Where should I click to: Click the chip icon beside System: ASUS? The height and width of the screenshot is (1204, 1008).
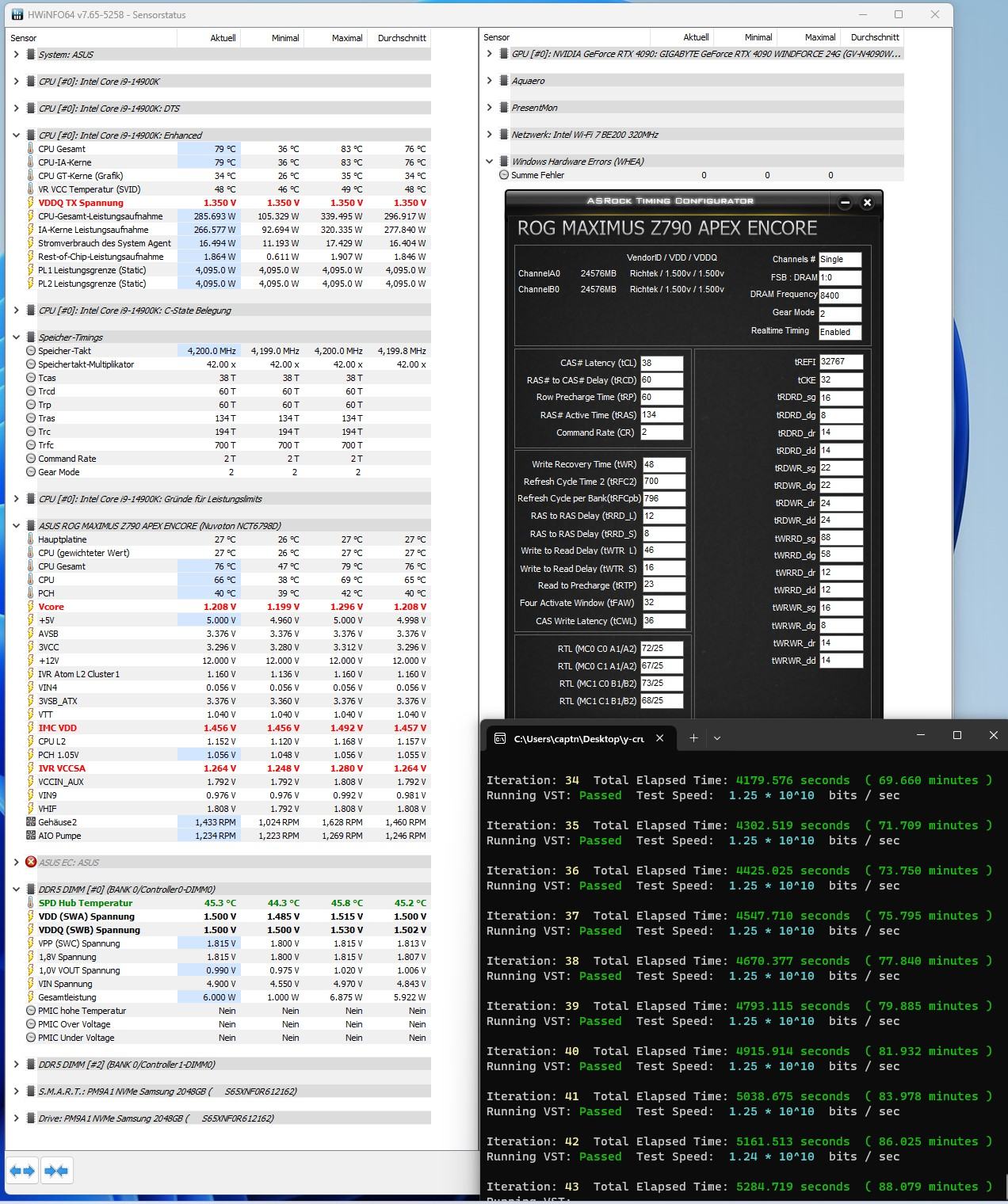pos(31,55)
